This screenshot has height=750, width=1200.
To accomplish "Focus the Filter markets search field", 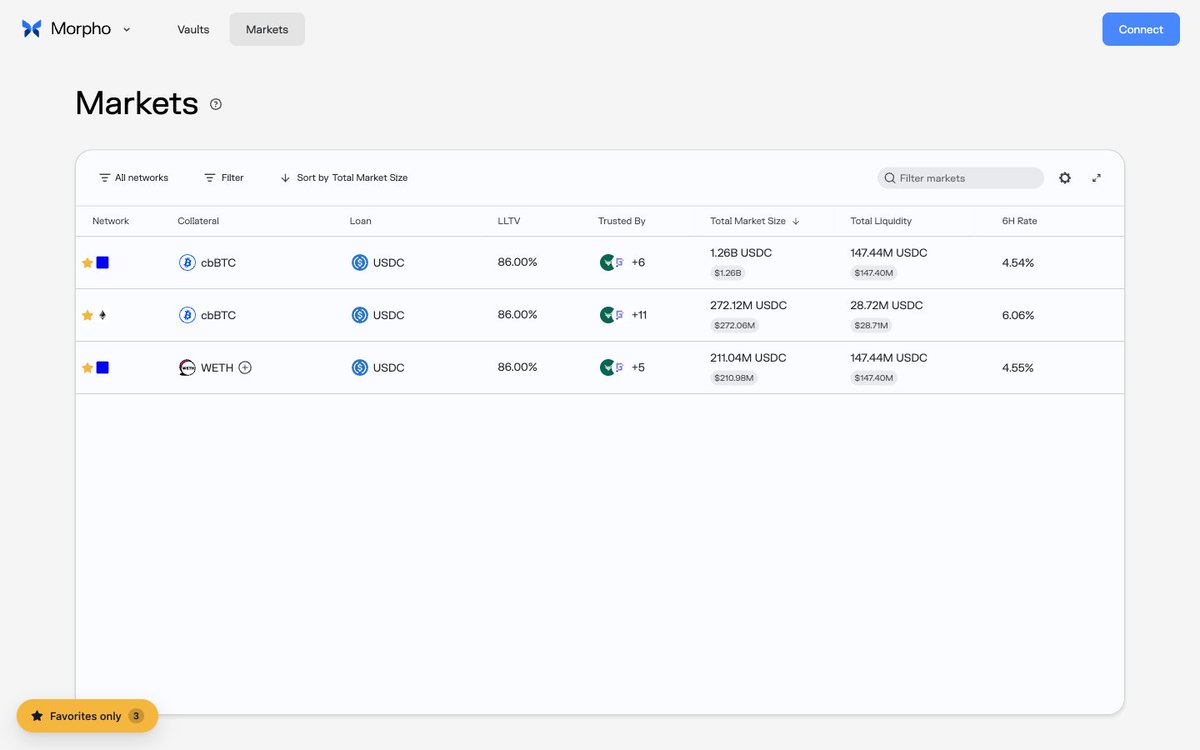I will tap(961, 178).
